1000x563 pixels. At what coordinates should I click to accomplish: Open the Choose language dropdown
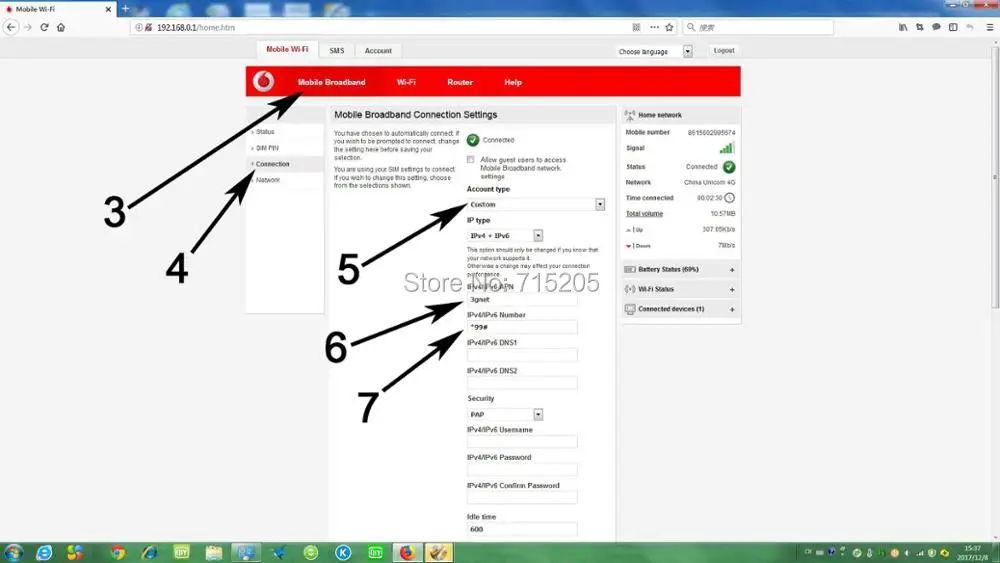(x=655, y=51)
